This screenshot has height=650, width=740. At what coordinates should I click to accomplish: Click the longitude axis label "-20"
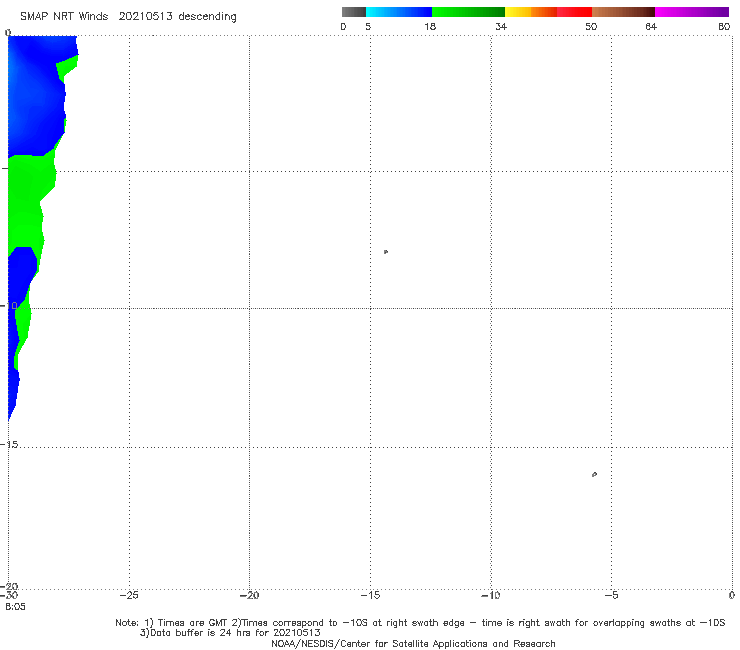pyautogui.click(x=249, y=595)
